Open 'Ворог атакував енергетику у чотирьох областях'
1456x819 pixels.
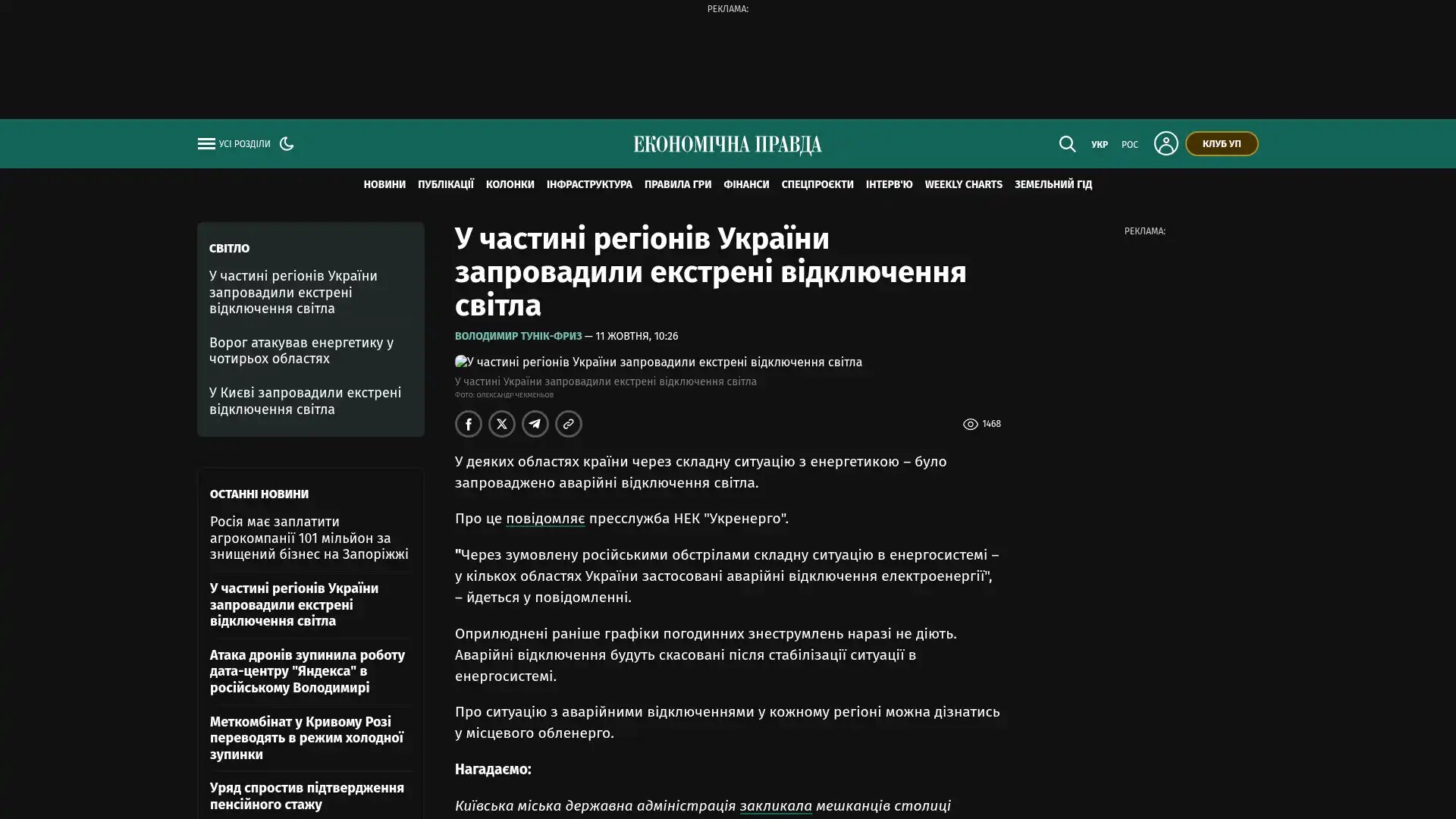(x=301, y=351)
